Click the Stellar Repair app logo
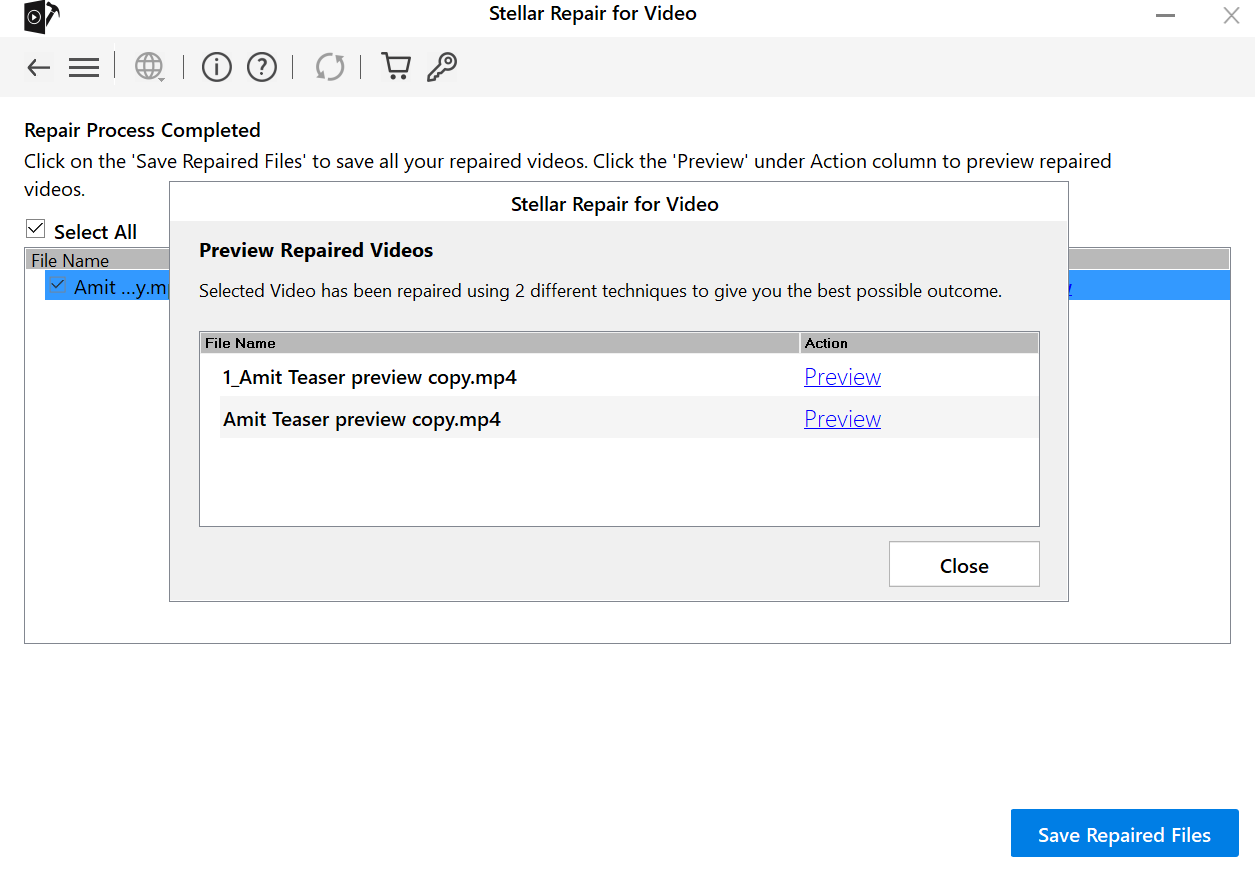The height and width of the screenshot is (887, 1255). point(41,17)
